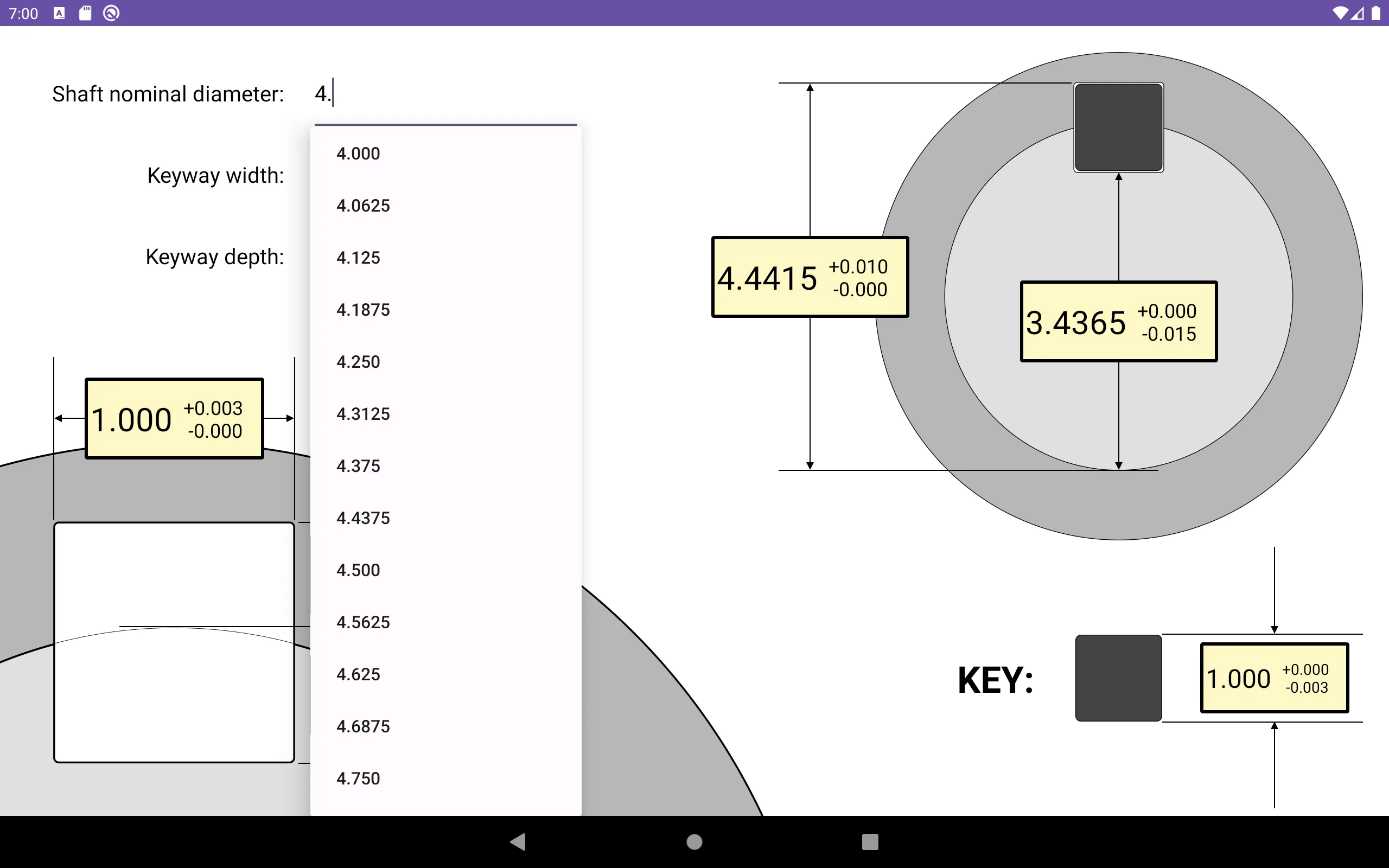The image size is (1389, 868).
Task: Tap the circular notification icon in status bar
Action: tap(111, 13)
